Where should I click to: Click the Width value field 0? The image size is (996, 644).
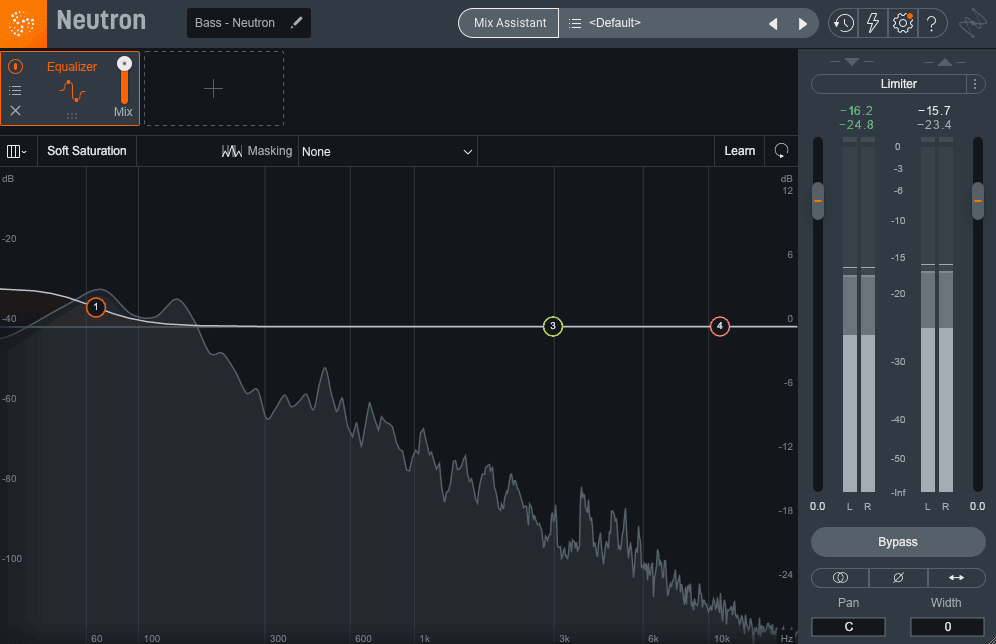tap(947, 627)
